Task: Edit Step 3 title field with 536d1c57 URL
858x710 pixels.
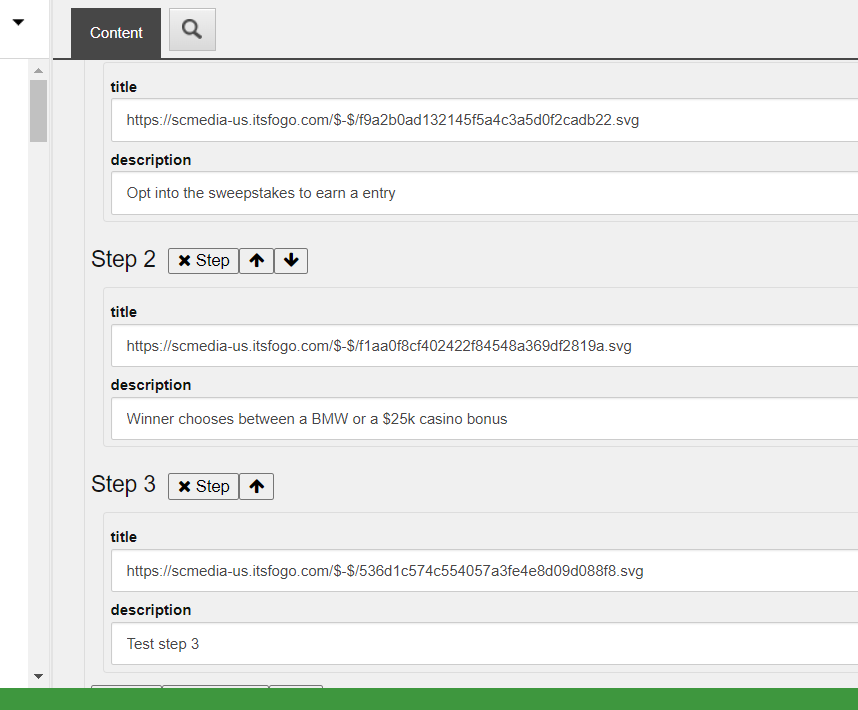Action: tap(484, 571)
